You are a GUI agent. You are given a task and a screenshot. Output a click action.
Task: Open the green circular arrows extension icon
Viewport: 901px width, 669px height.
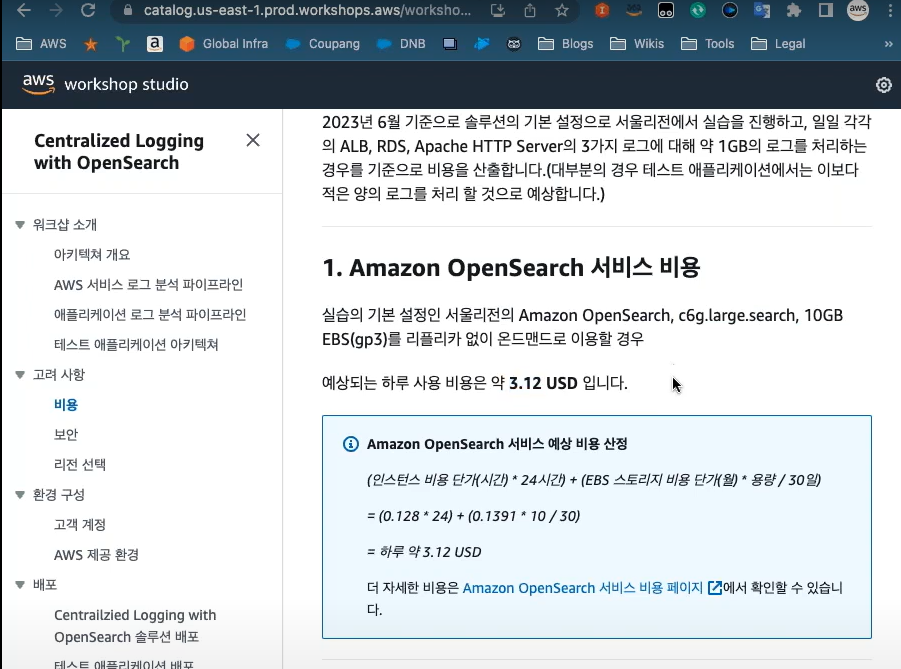tap(698, 10)
